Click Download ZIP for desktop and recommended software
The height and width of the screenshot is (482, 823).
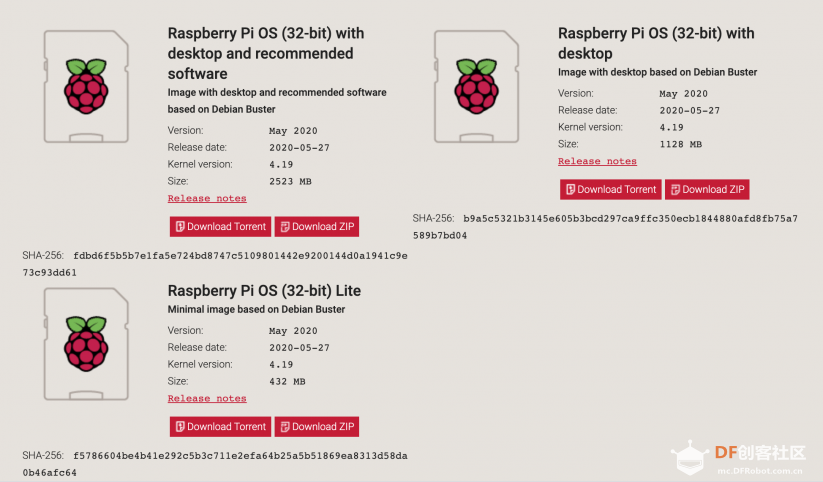pyautogui.click(x=317, y=227)
